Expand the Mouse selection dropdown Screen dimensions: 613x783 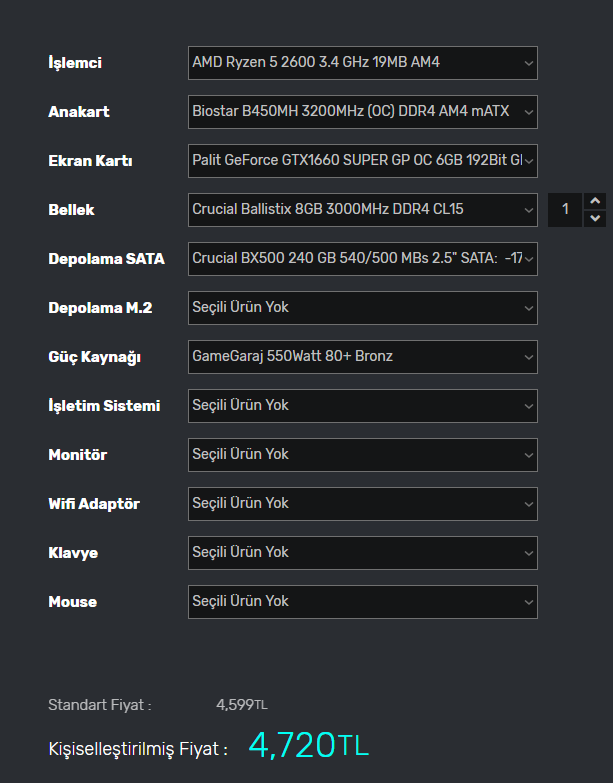362,602
